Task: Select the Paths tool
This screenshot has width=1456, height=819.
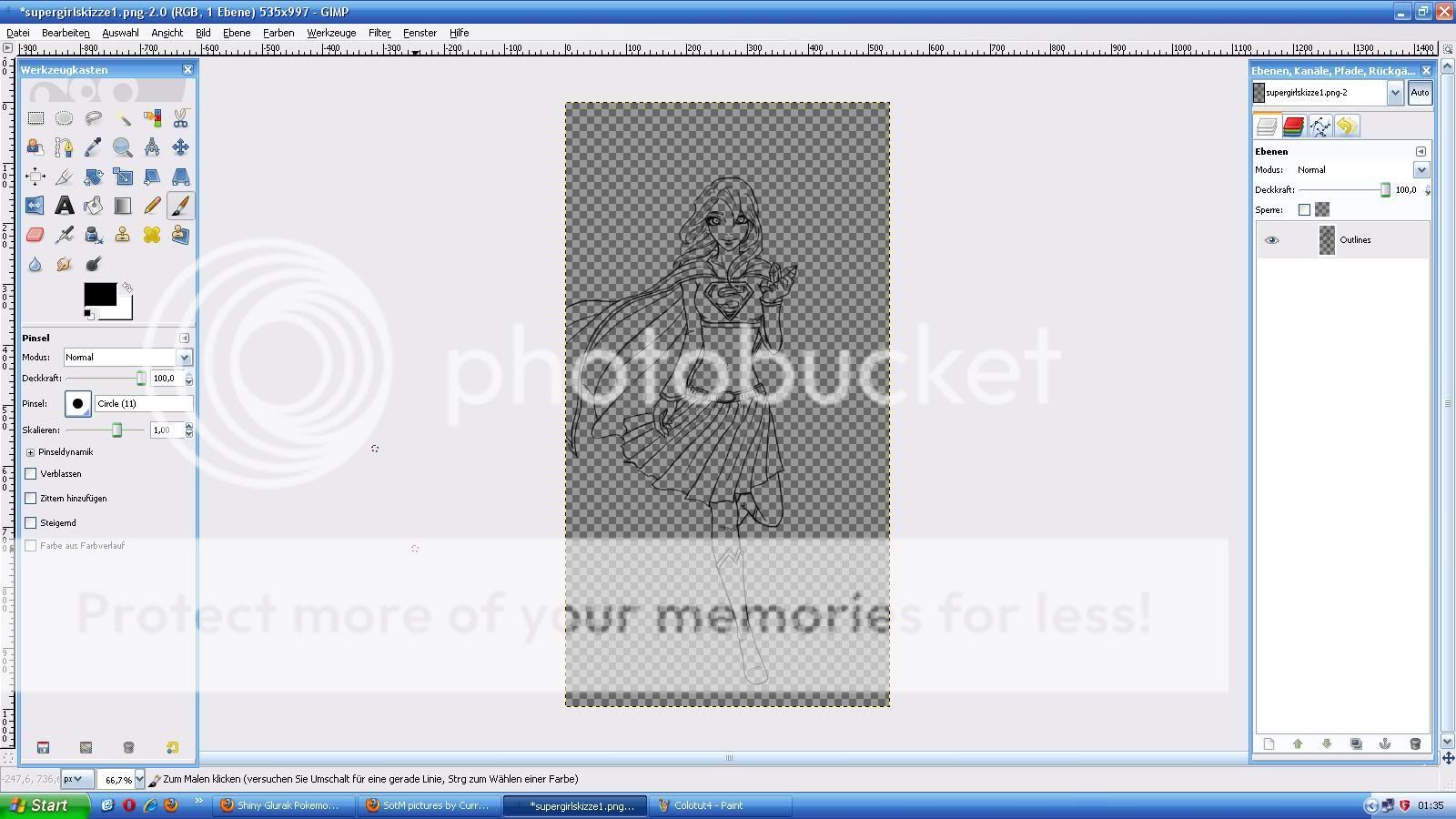Action: (x=64, y=147)
